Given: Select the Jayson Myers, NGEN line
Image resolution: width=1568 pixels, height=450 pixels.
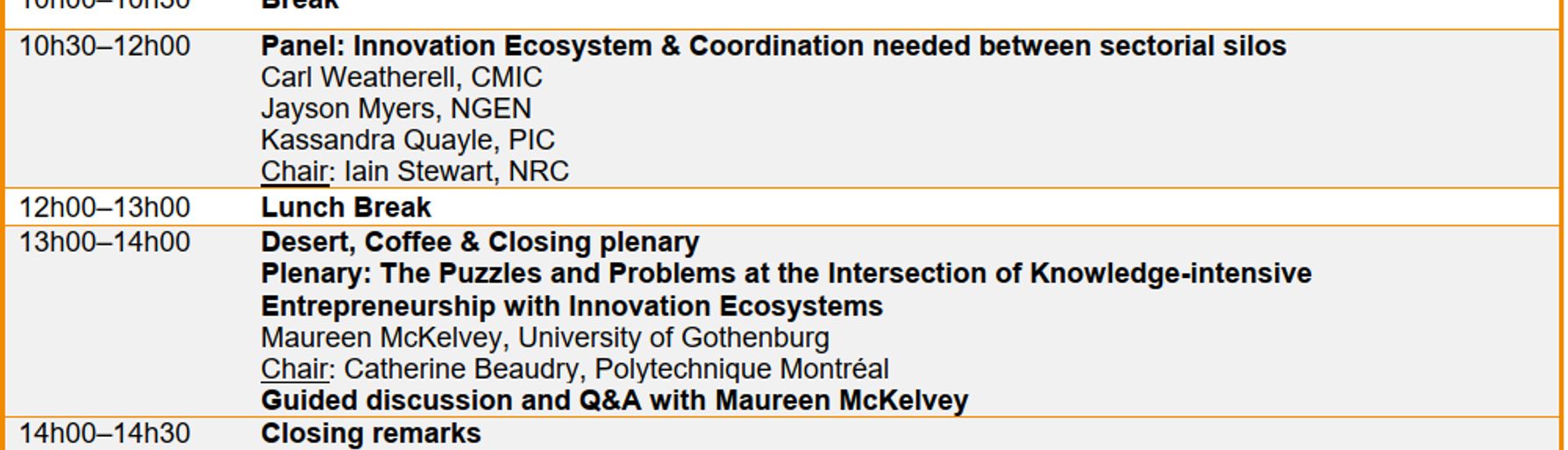Looking at the screenshot, I should tap(396, 109).
